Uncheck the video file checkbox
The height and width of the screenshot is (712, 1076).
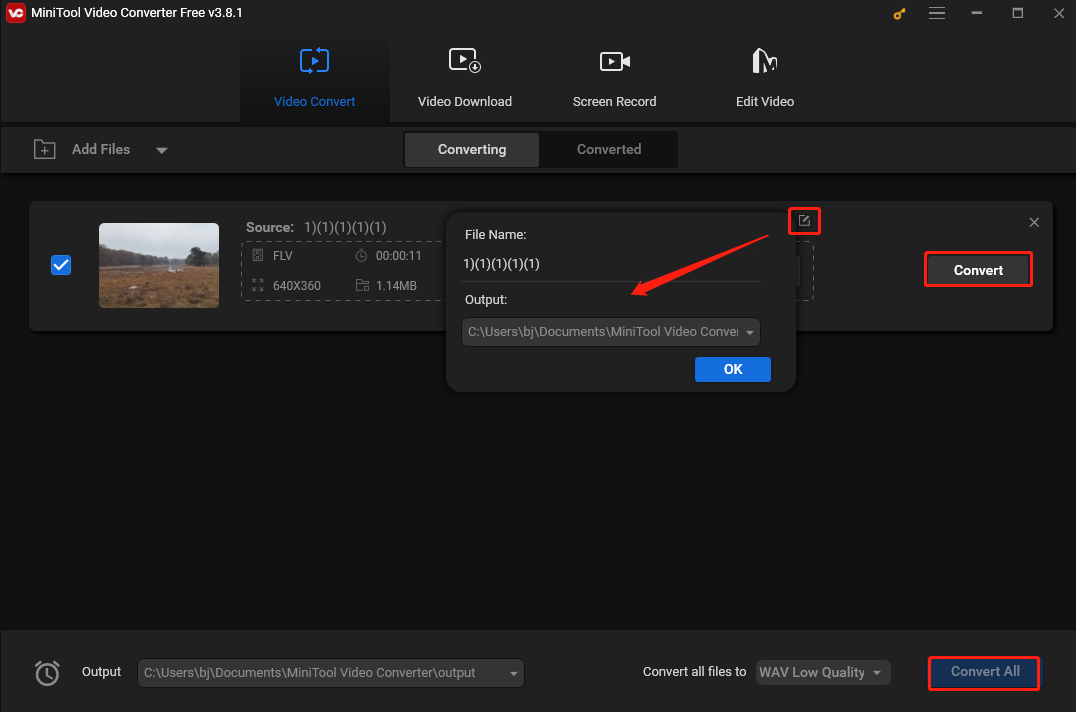(61, 265)
